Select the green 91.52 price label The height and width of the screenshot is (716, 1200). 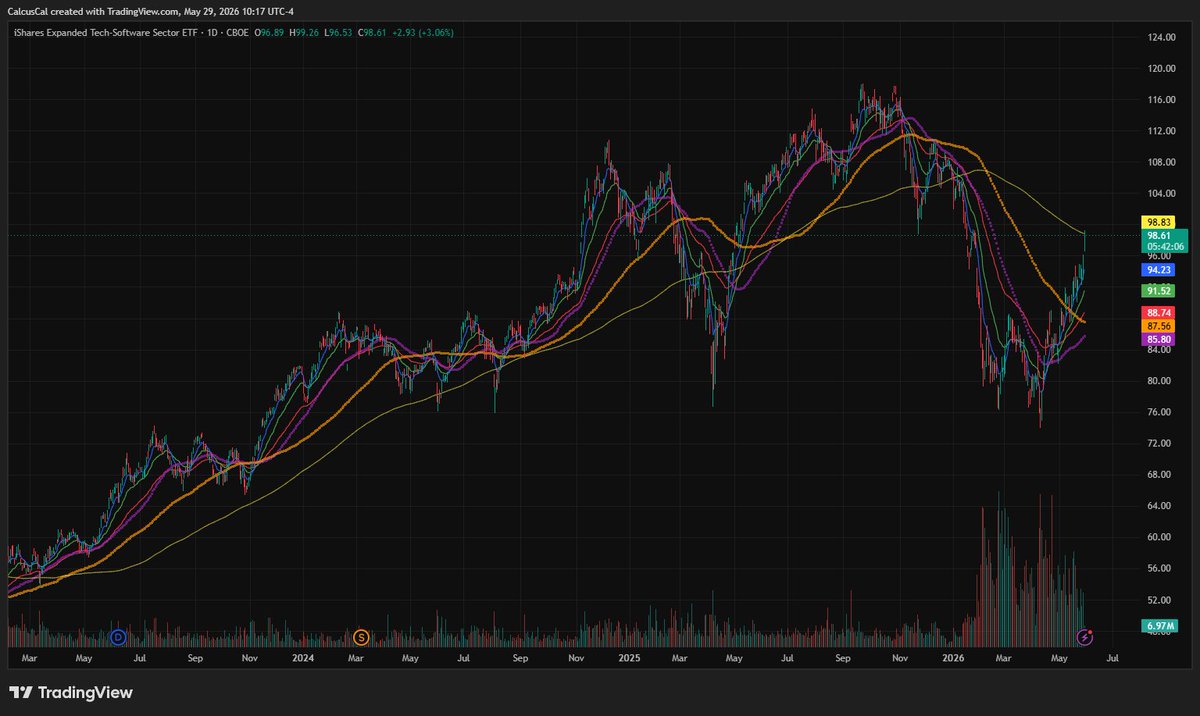tap(1158, 290)
